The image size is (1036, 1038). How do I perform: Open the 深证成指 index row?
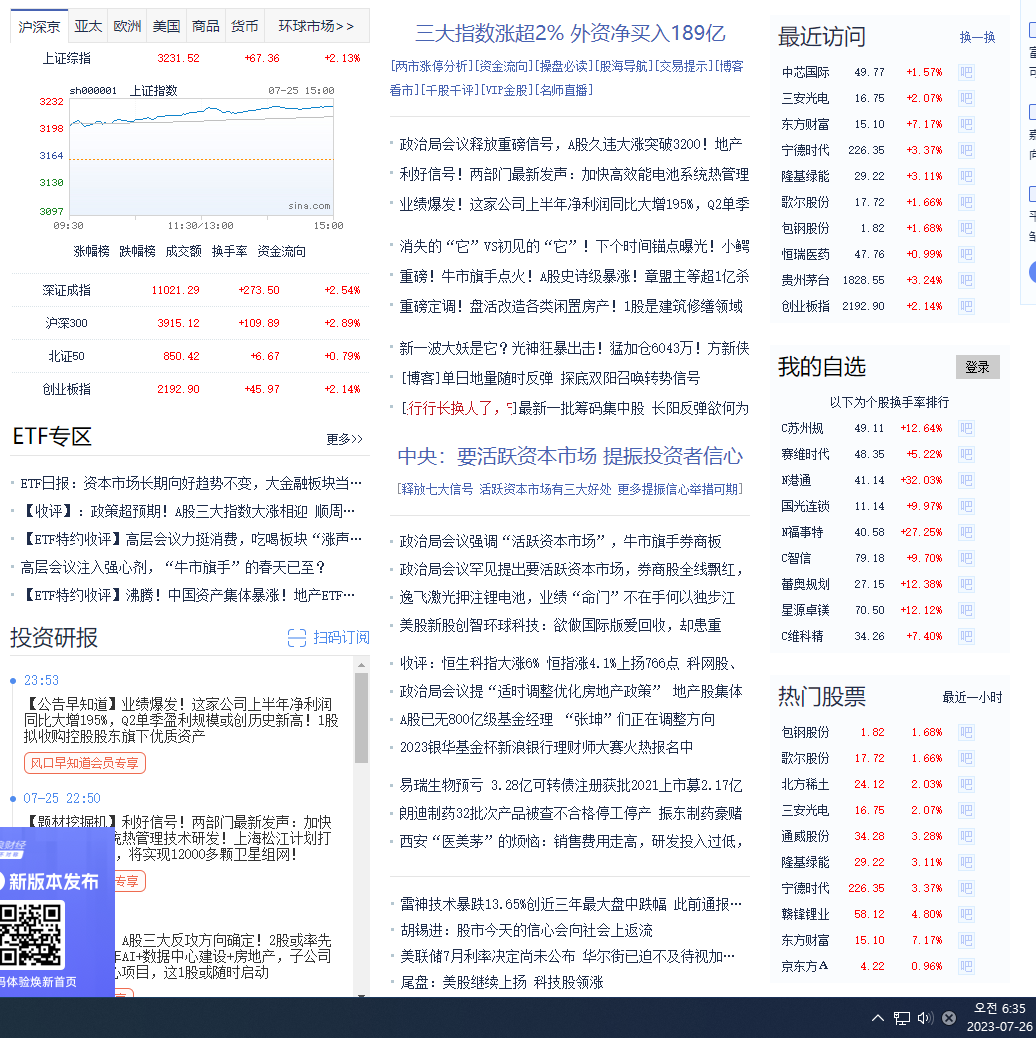[190, 291]
